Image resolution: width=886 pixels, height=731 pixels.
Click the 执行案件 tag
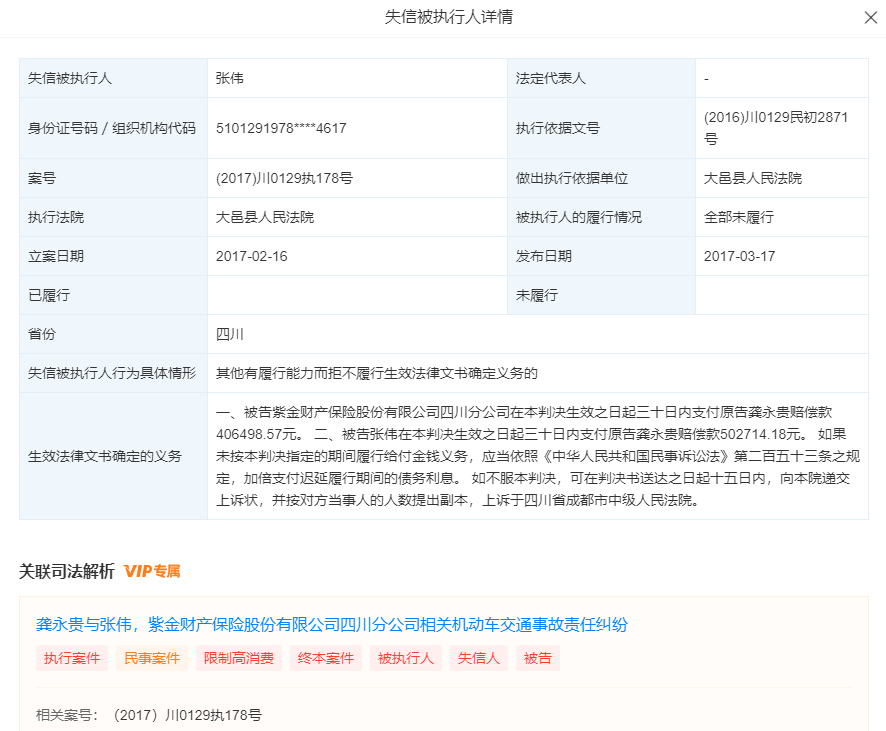click(x=72, y=658)
